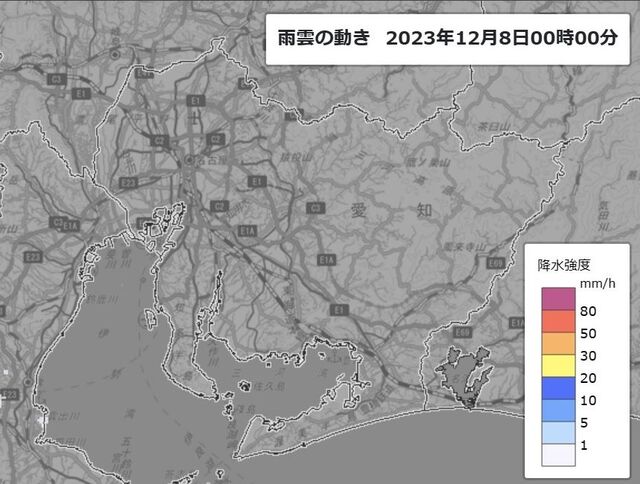Viewport: 640px width, 484px height.
Task: Click the orange 30–50 mm/h legend swatch
Action: click(558, 344)
